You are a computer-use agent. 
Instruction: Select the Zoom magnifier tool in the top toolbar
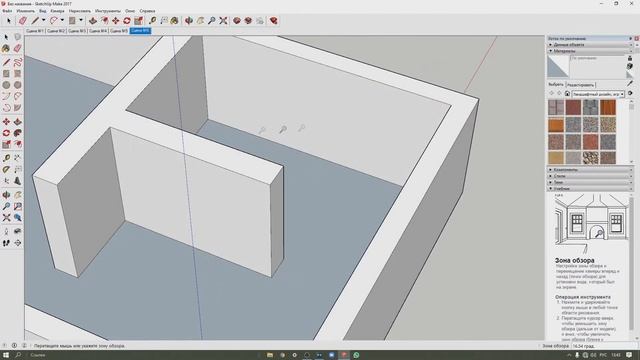(211, 20)
